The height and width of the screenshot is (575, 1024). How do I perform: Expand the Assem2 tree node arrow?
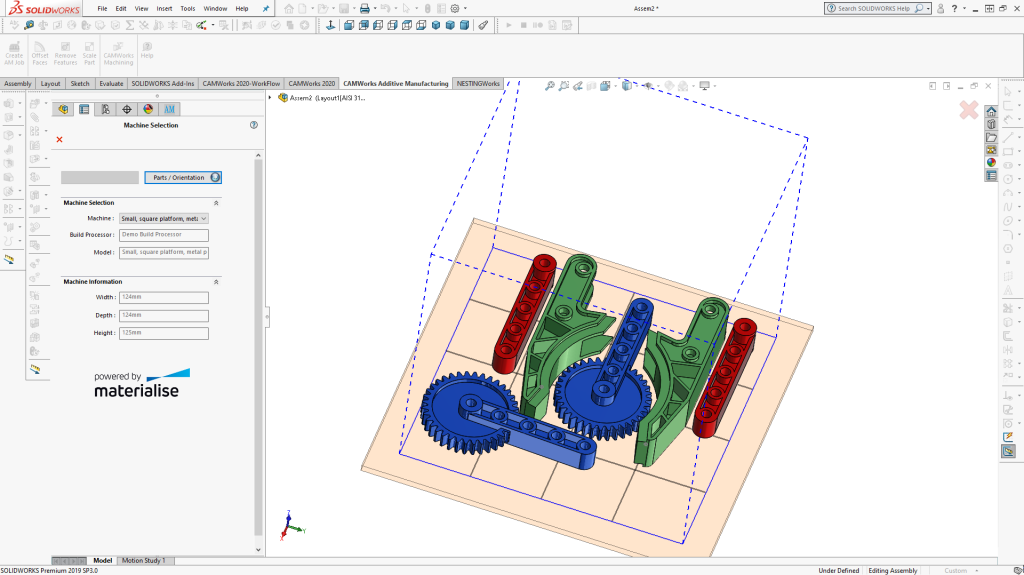point(271,98)
